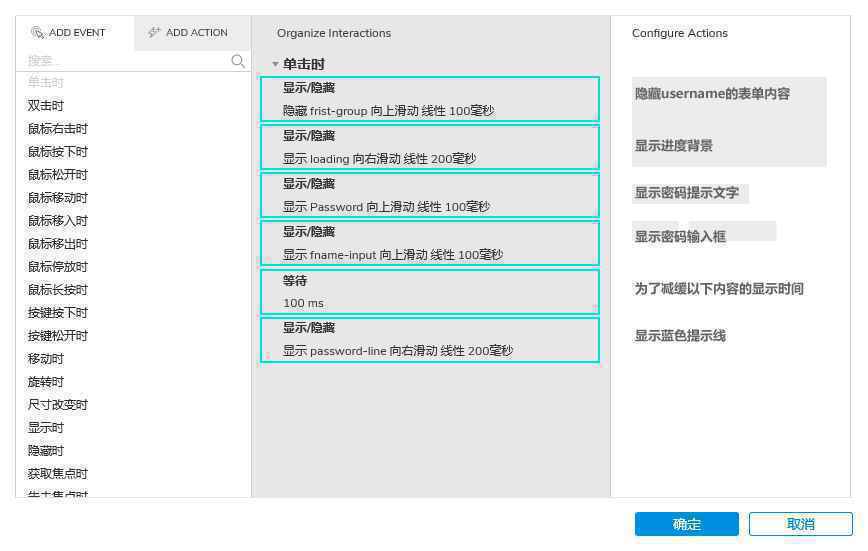The image size is (868, 551).
Task: Select the 移动时 event
Action: click(x=46, y=359)
